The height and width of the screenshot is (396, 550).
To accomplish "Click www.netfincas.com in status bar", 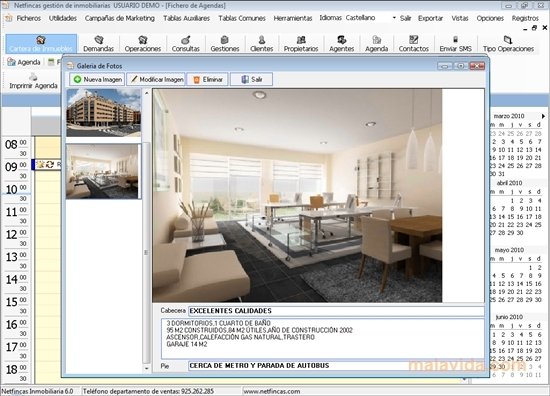I will (x=271, y=391).
